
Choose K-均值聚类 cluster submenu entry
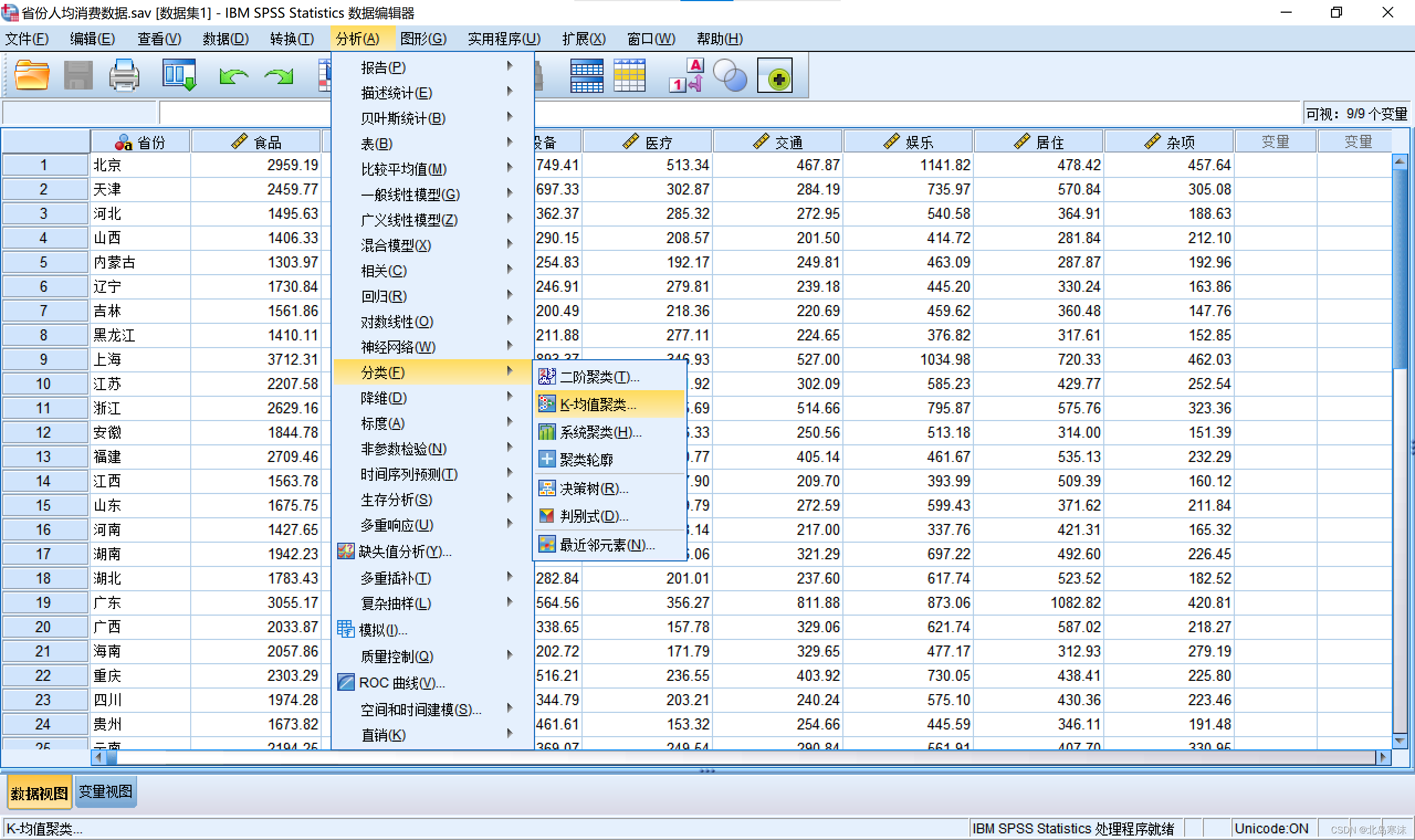coord(610,404)
